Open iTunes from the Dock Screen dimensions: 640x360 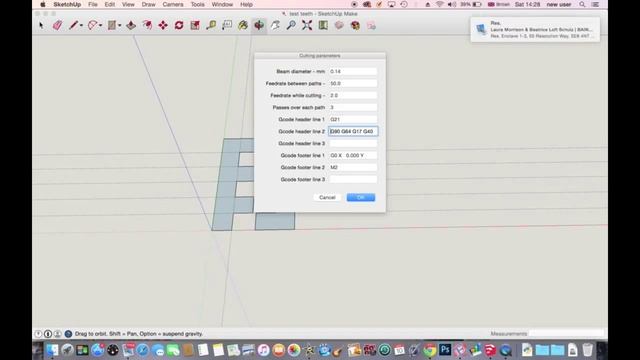tap(264, 350)
